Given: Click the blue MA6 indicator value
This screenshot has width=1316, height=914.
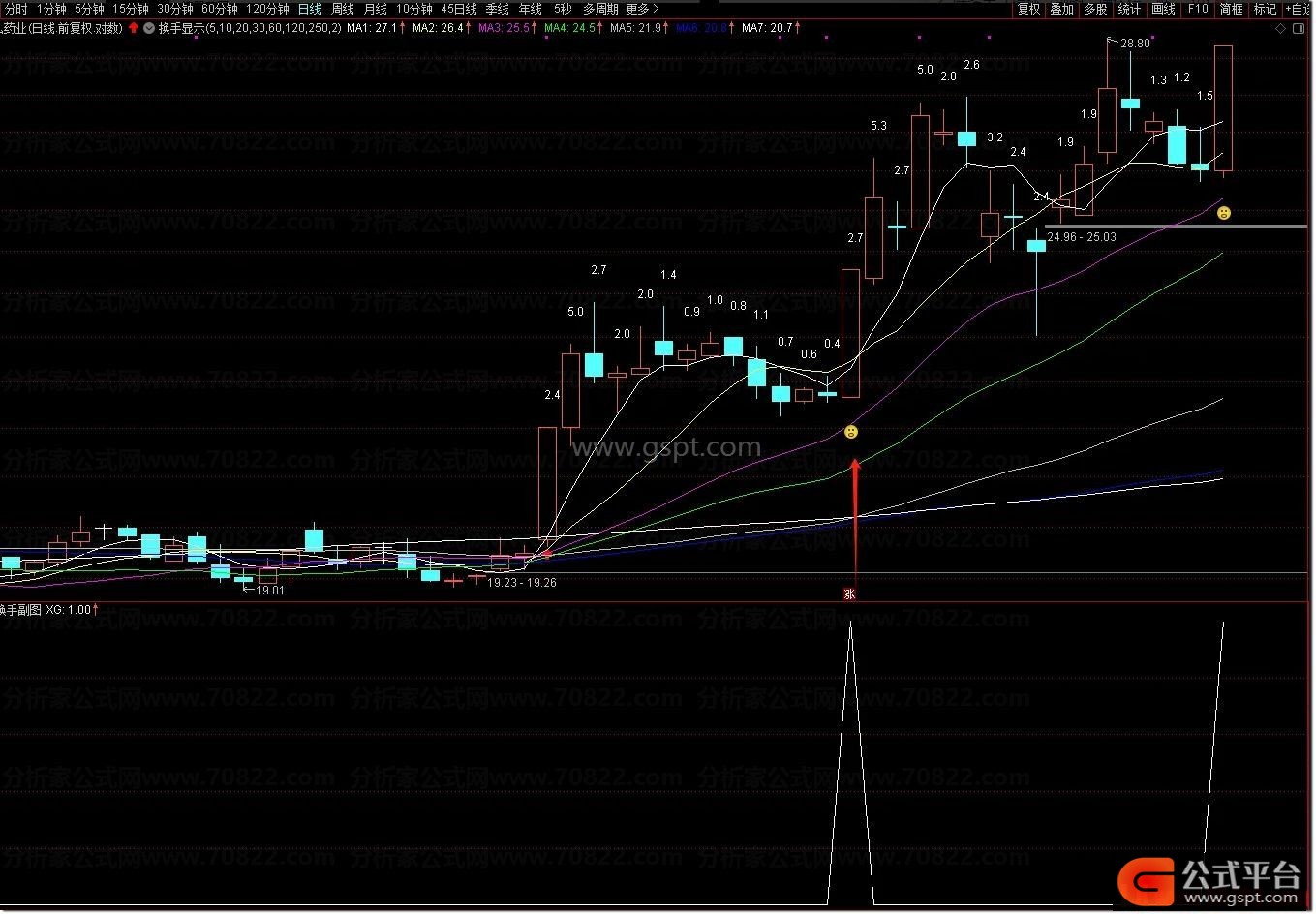Looking at the screenshot, I should click(x=701, y=28).
